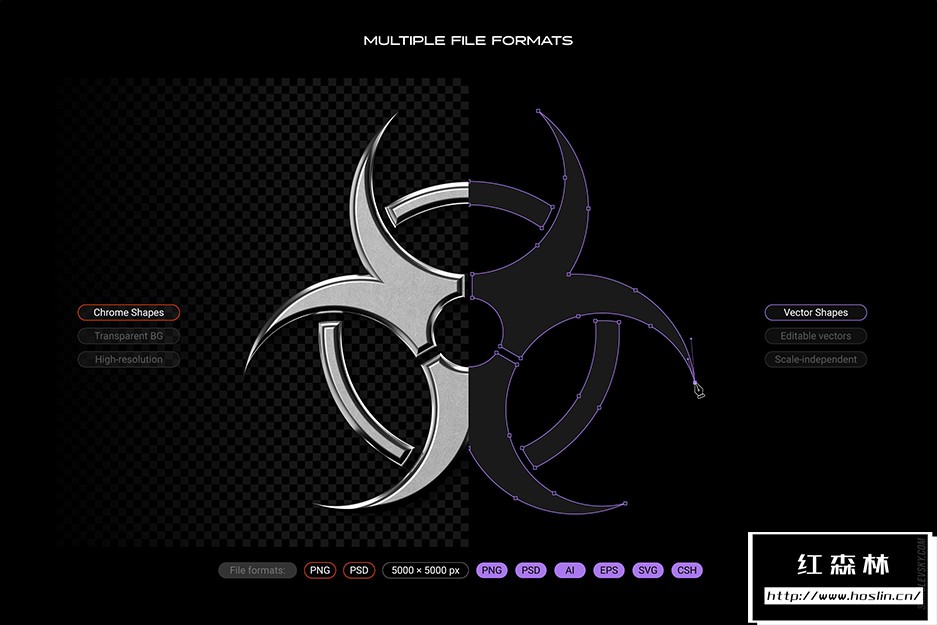This screenshot has height=625, width=937.
Task: Open the http://www.hoslin.cn/ link
Action: point(844,596)
